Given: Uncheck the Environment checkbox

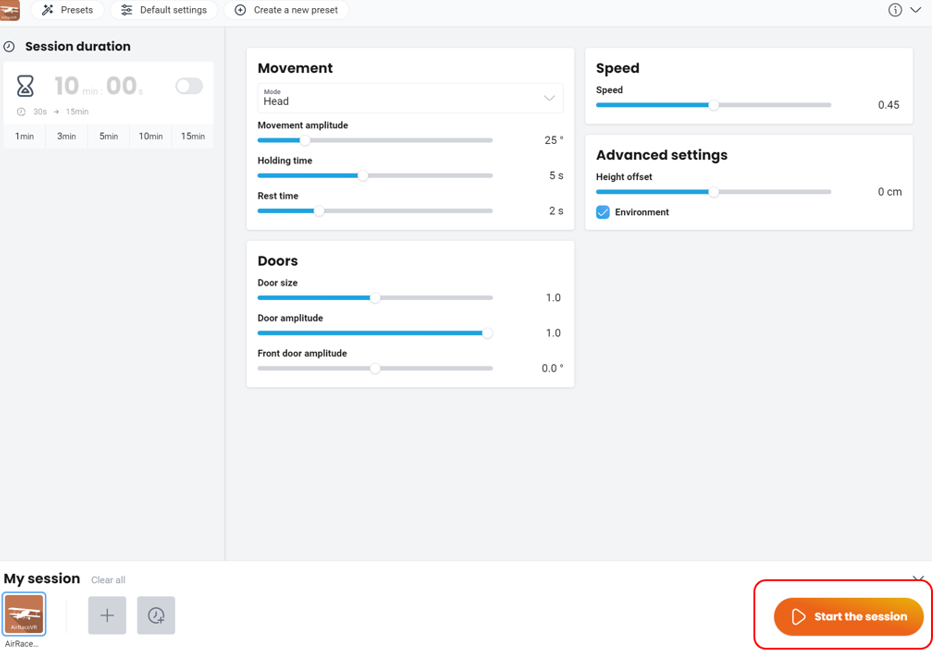Looking at the screenshot, I should tap(603, 212).
